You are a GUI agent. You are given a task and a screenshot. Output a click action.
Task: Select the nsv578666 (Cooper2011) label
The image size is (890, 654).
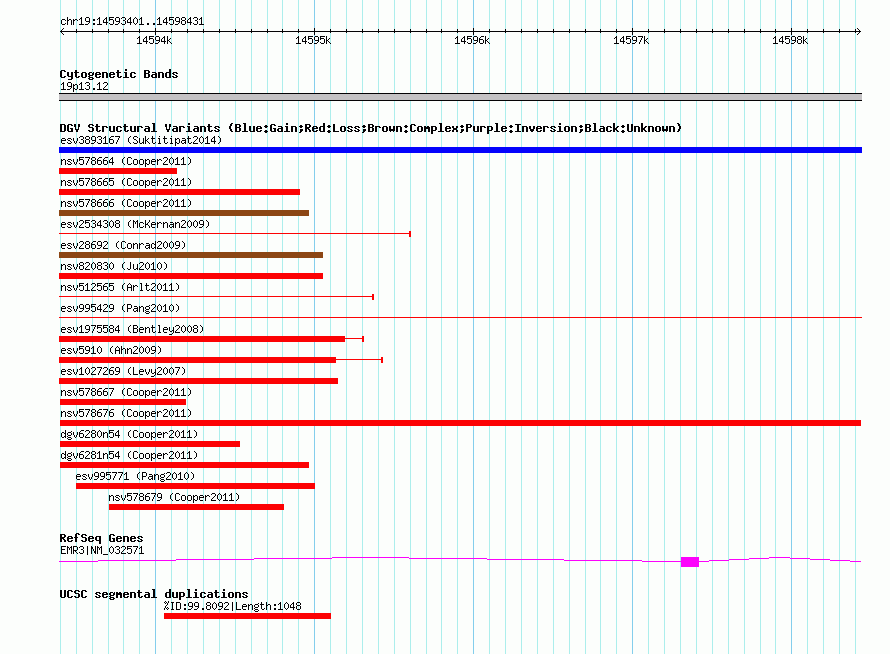[126, 203]
